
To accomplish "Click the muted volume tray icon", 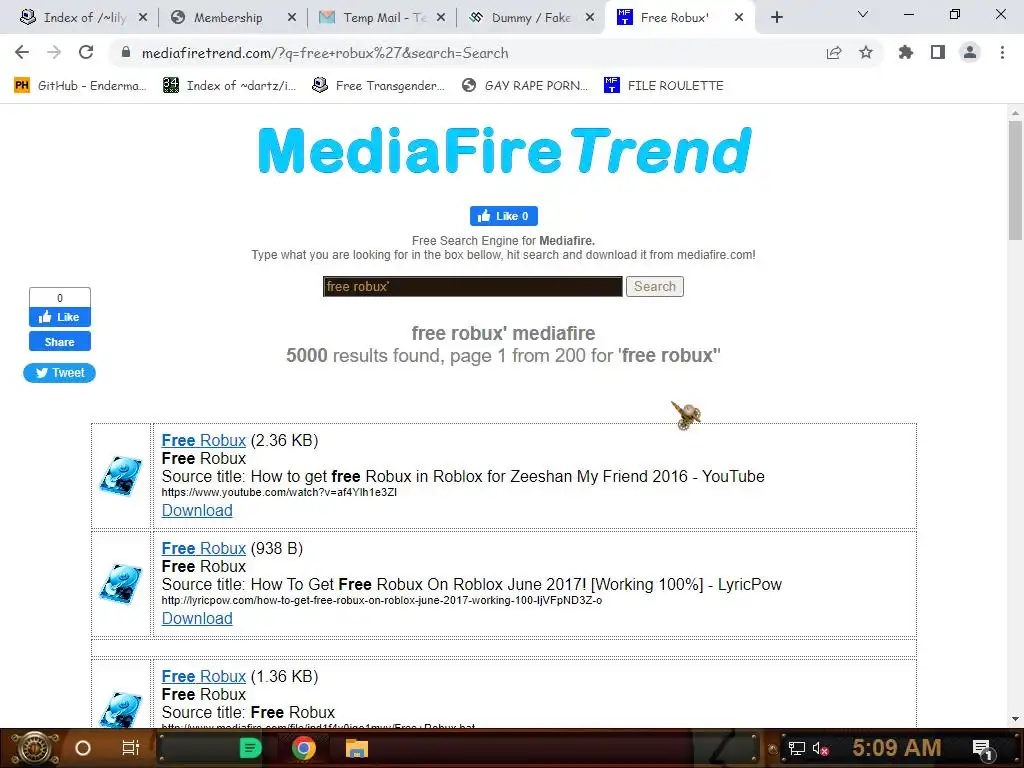I will point(820,748).
